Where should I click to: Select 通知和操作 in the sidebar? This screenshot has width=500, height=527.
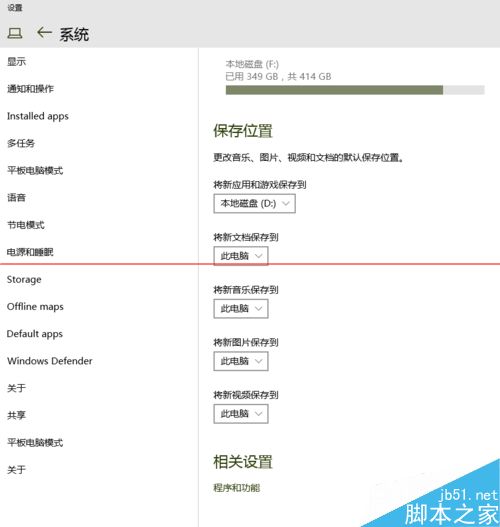point(30,89)
